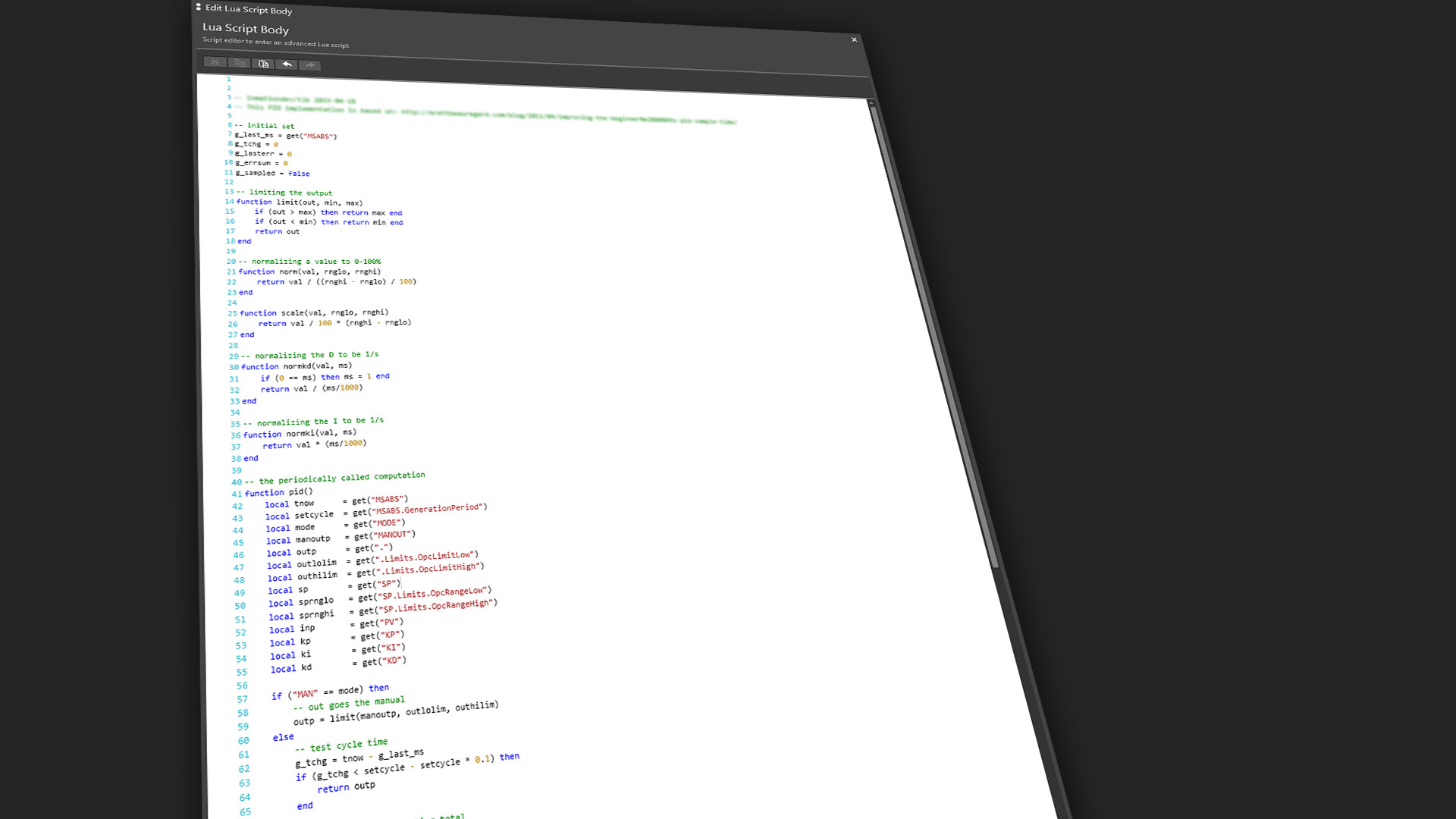Click the string "MSABS" on line 7

coord(318,136)
